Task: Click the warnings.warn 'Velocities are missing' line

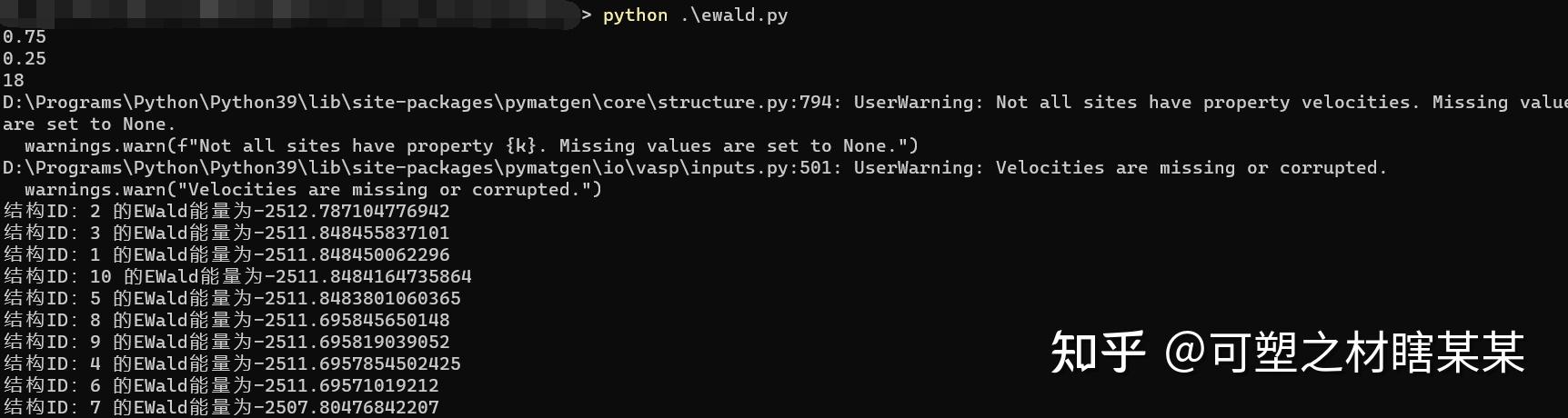Action: 313,189
